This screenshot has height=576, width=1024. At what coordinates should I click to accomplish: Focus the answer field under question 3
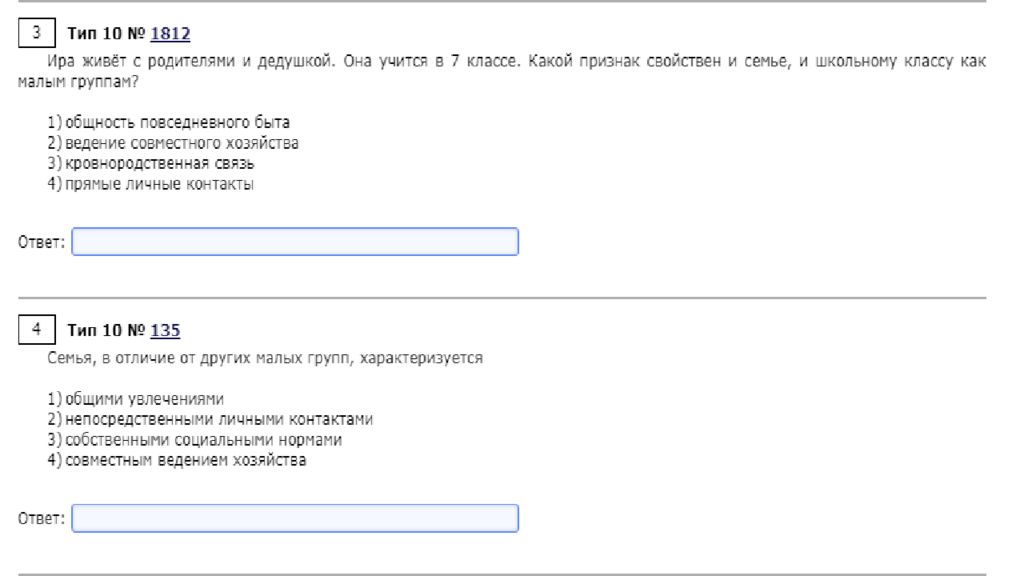pyautogui.click(x=295, y=242)
